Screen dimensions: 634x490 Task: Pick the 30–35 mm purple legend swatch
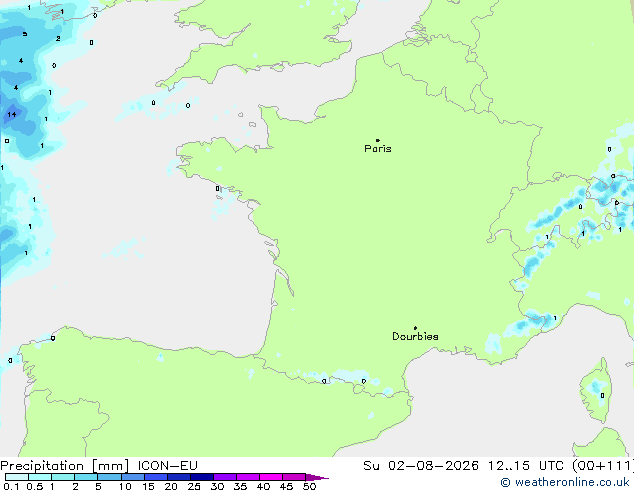[x=224, y=477]
